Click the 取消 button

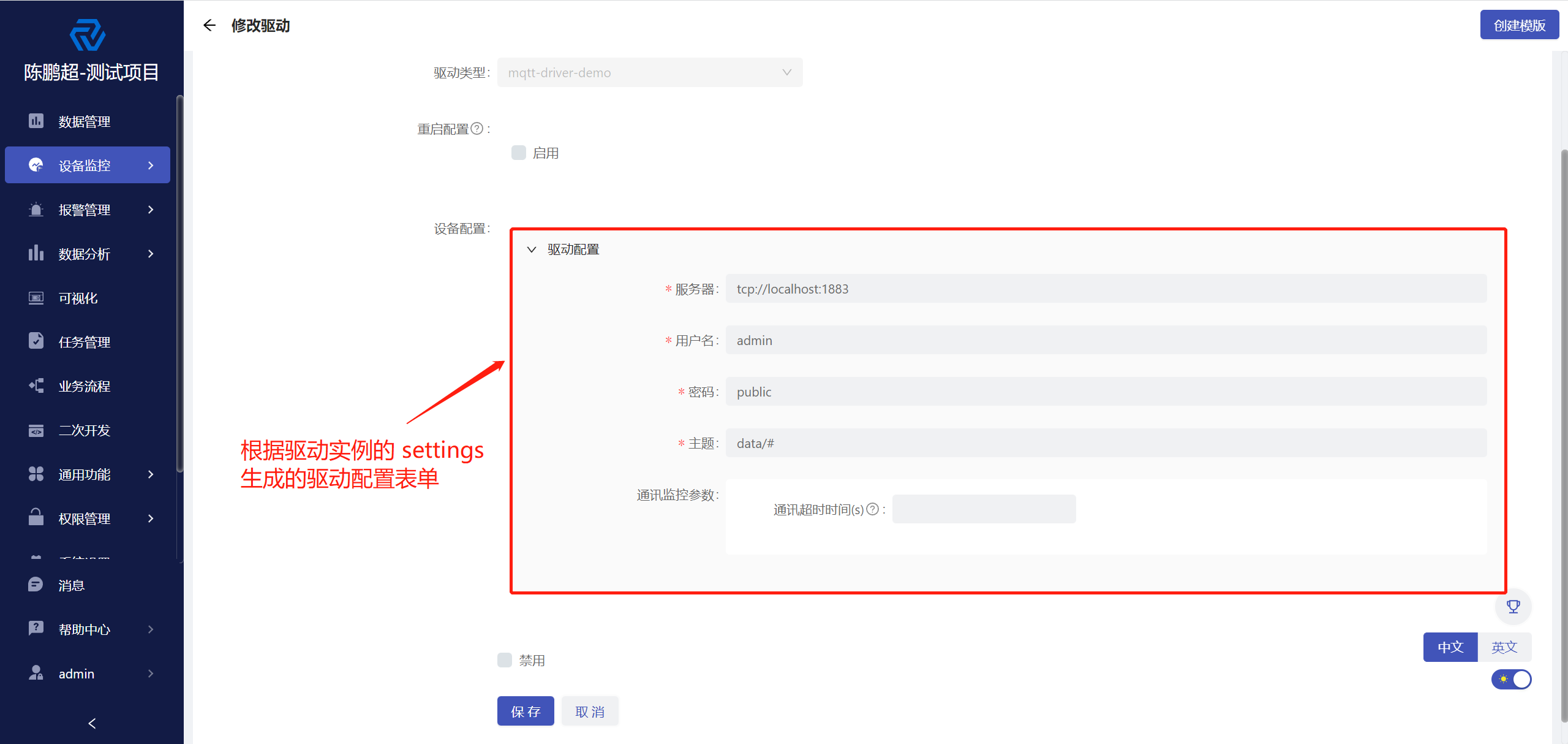[590, 711]
